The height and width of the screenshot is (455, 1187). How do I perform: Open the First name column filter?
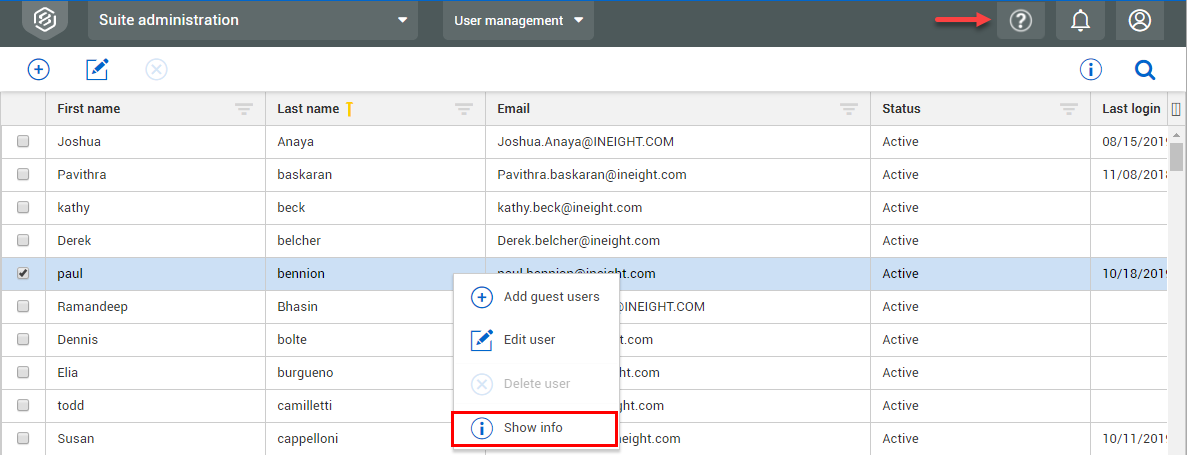point(244,109)
